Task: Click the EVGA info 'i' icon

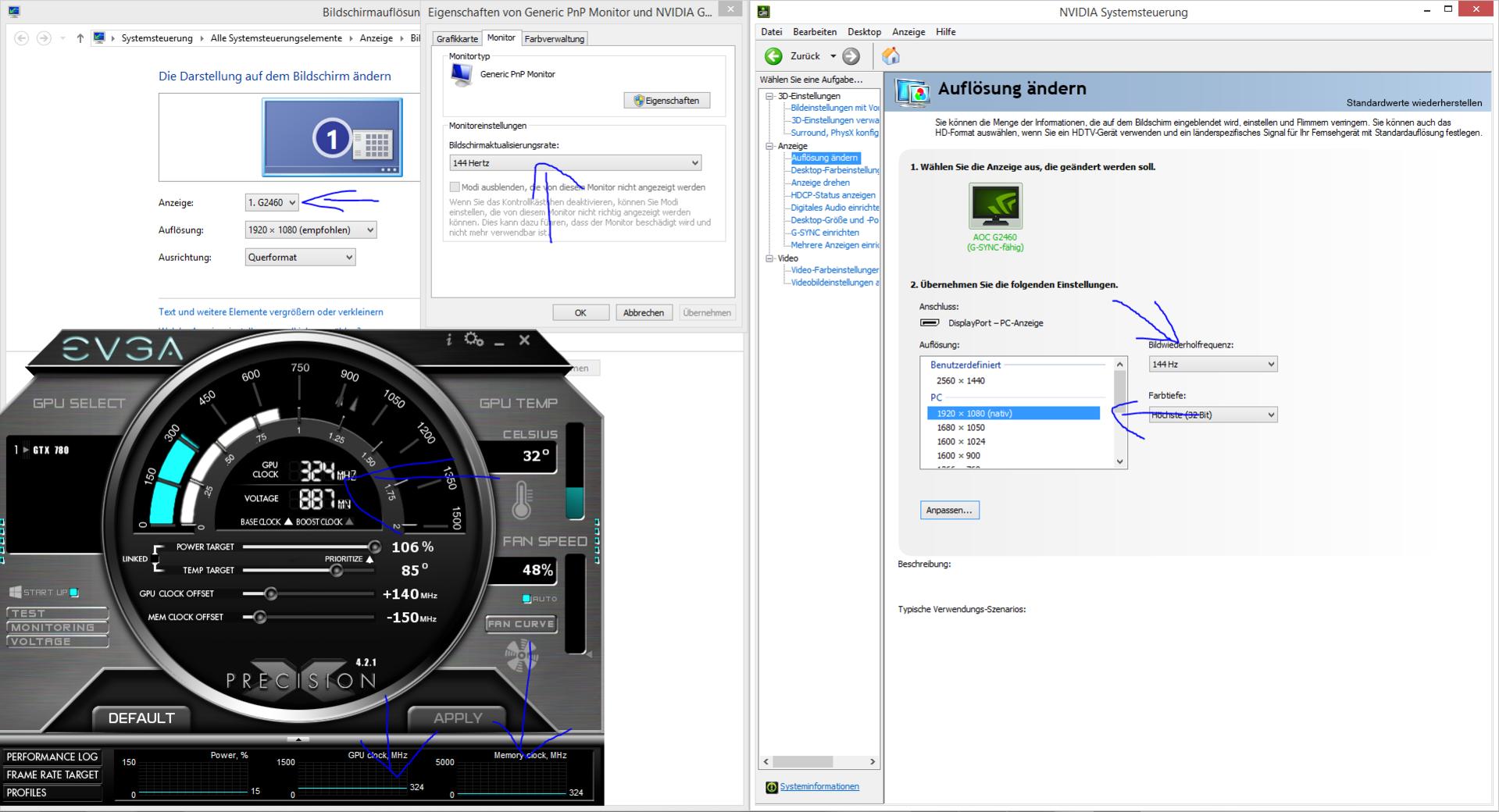Action: [448, 340]
